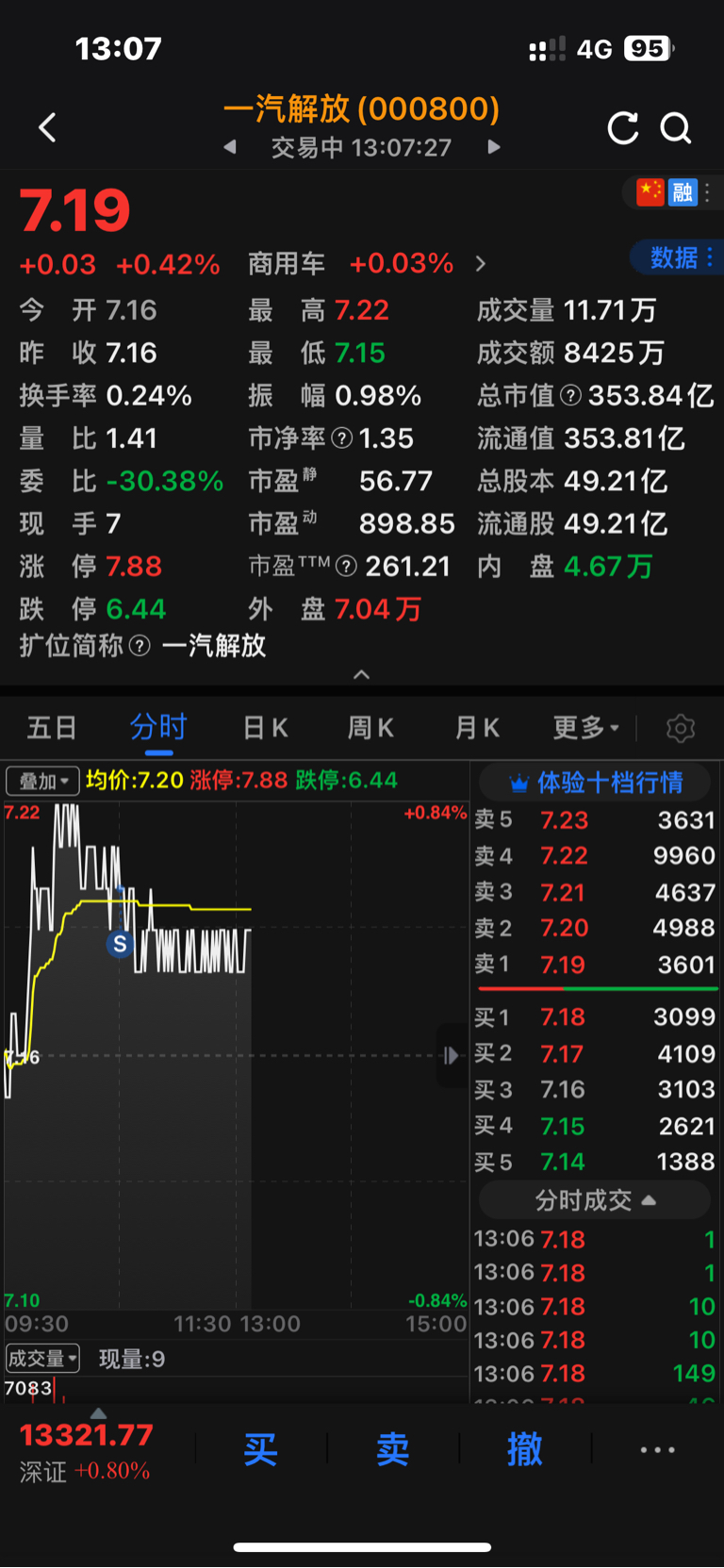The width and height of the screenshot is (724, 1568).
Task: Tap the trading status 交易中 13:07:27
Action: pyautogui.click(x=362, y=148)
